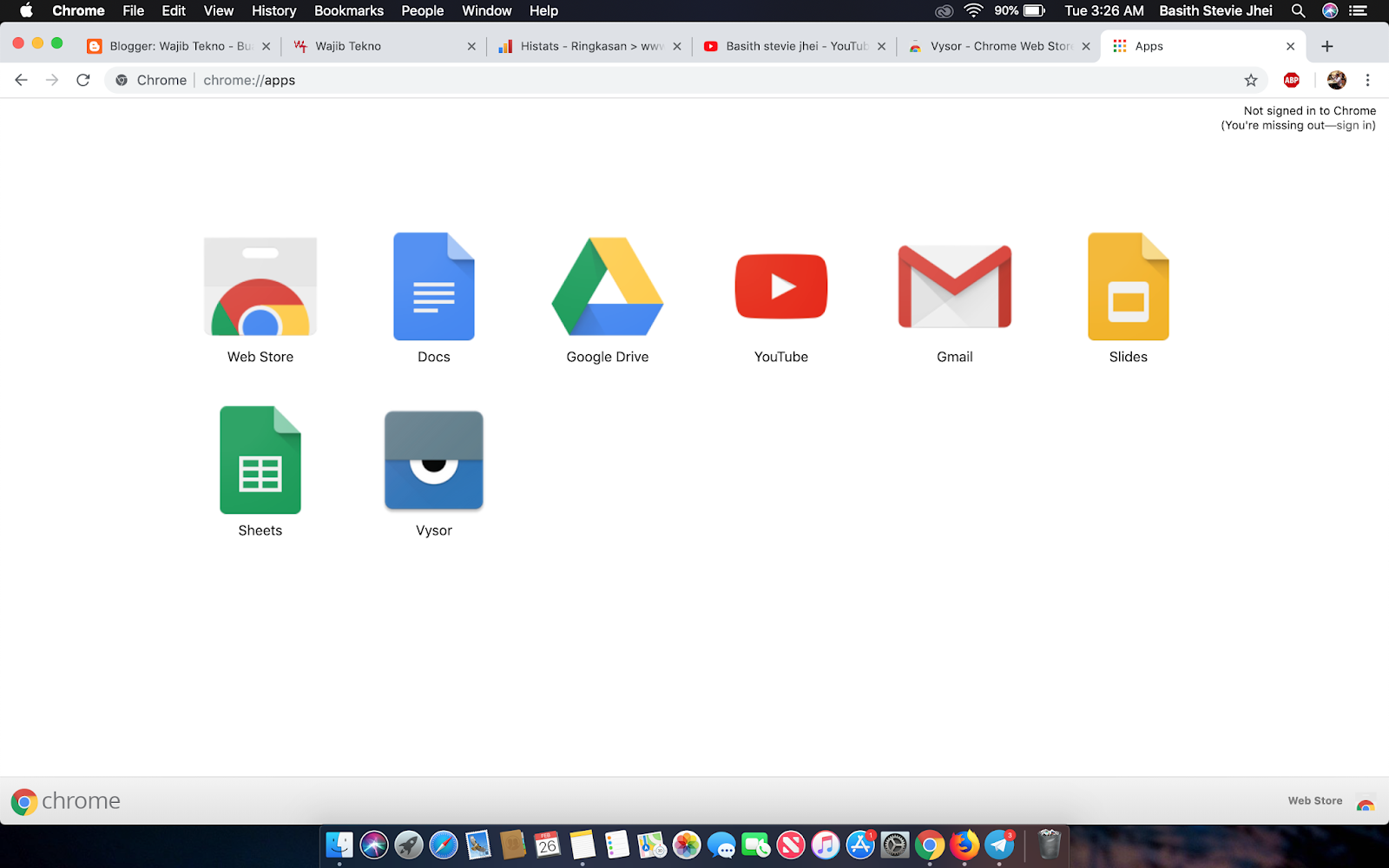Open the People menu
1389x868 pixels.
point(423,10)
